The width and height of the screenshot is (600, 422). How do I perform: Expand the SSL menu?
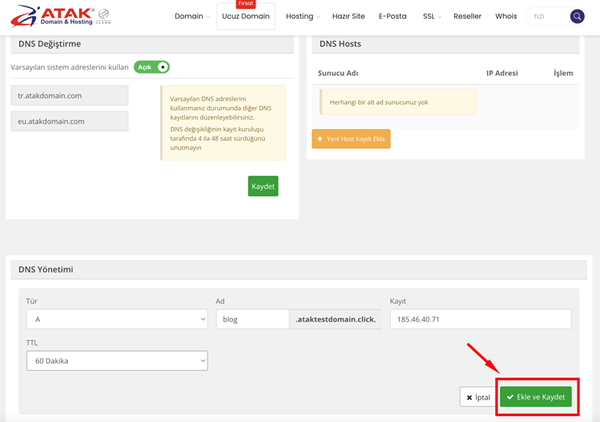click(432, 16)
